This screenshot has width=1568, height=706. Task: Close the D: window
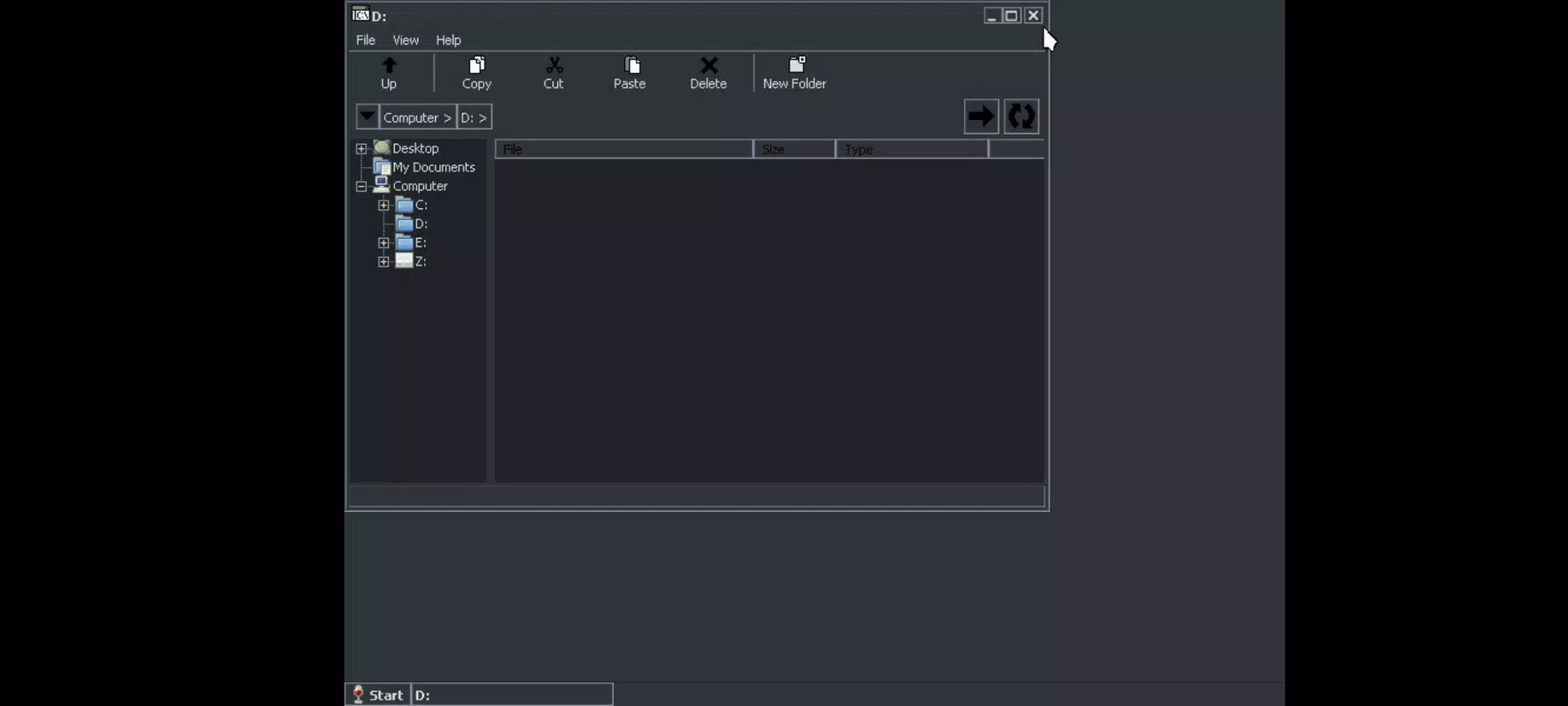1034,15
